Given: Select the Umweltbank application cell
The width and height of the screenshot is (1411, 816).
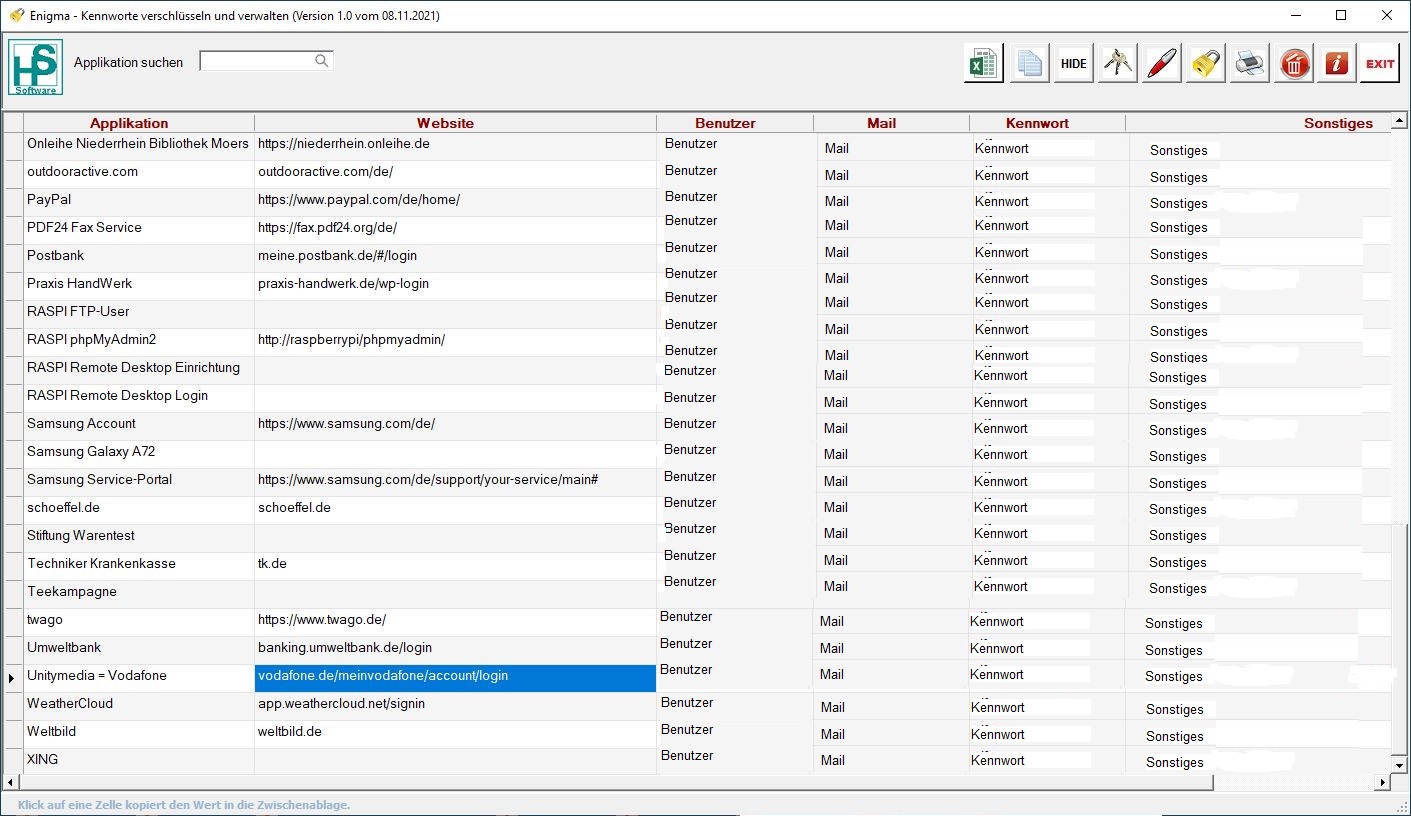Looking at the screenshot, I should 139,650.
